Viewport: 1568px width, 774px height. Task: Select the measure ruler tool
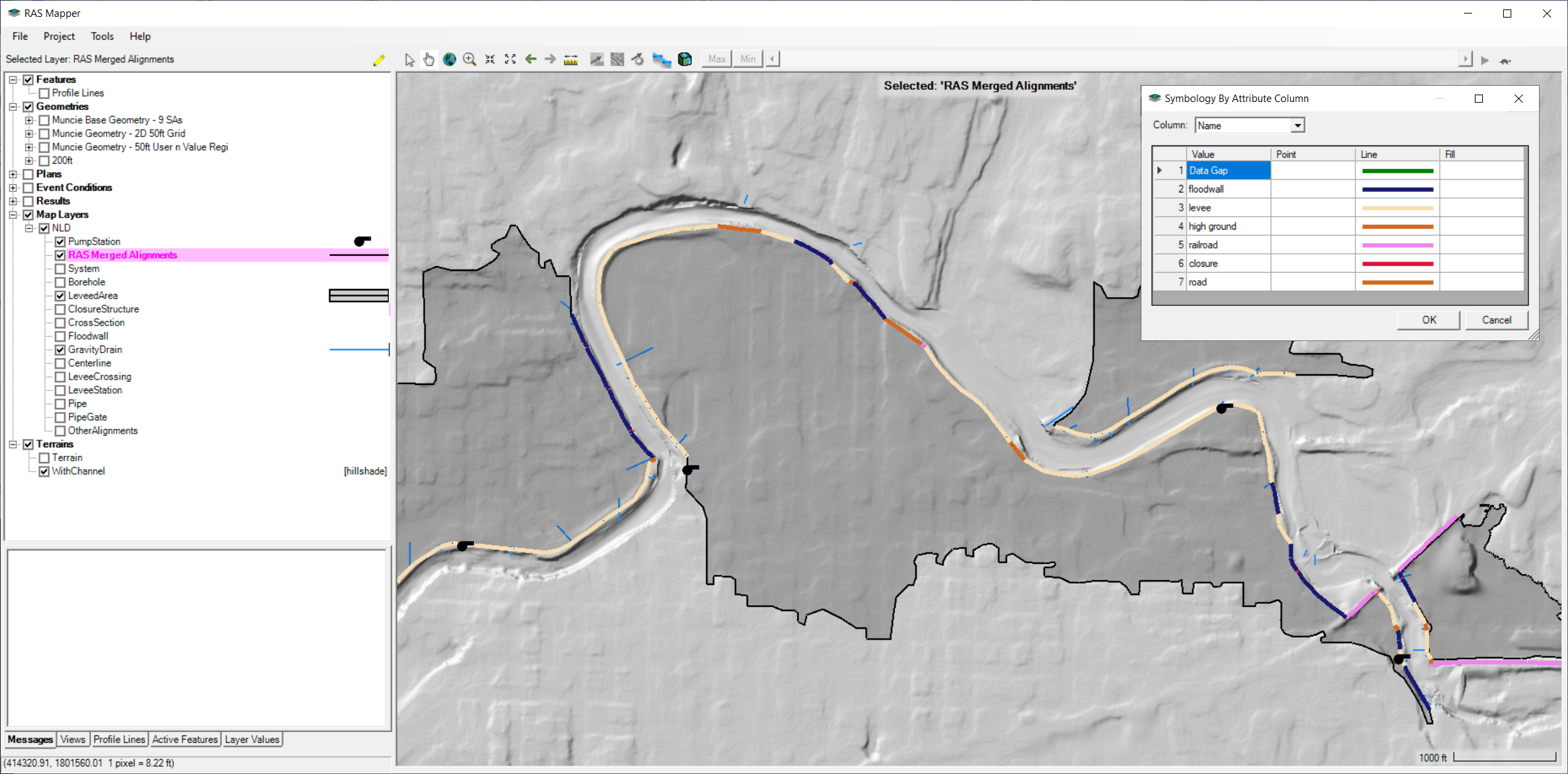tap(570, 60)
